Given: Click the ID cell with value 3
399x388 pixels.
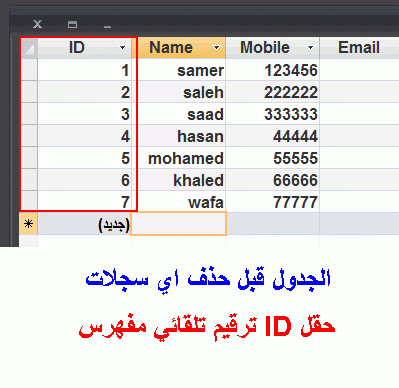Looking at the screenshot, I should point(85,114).
